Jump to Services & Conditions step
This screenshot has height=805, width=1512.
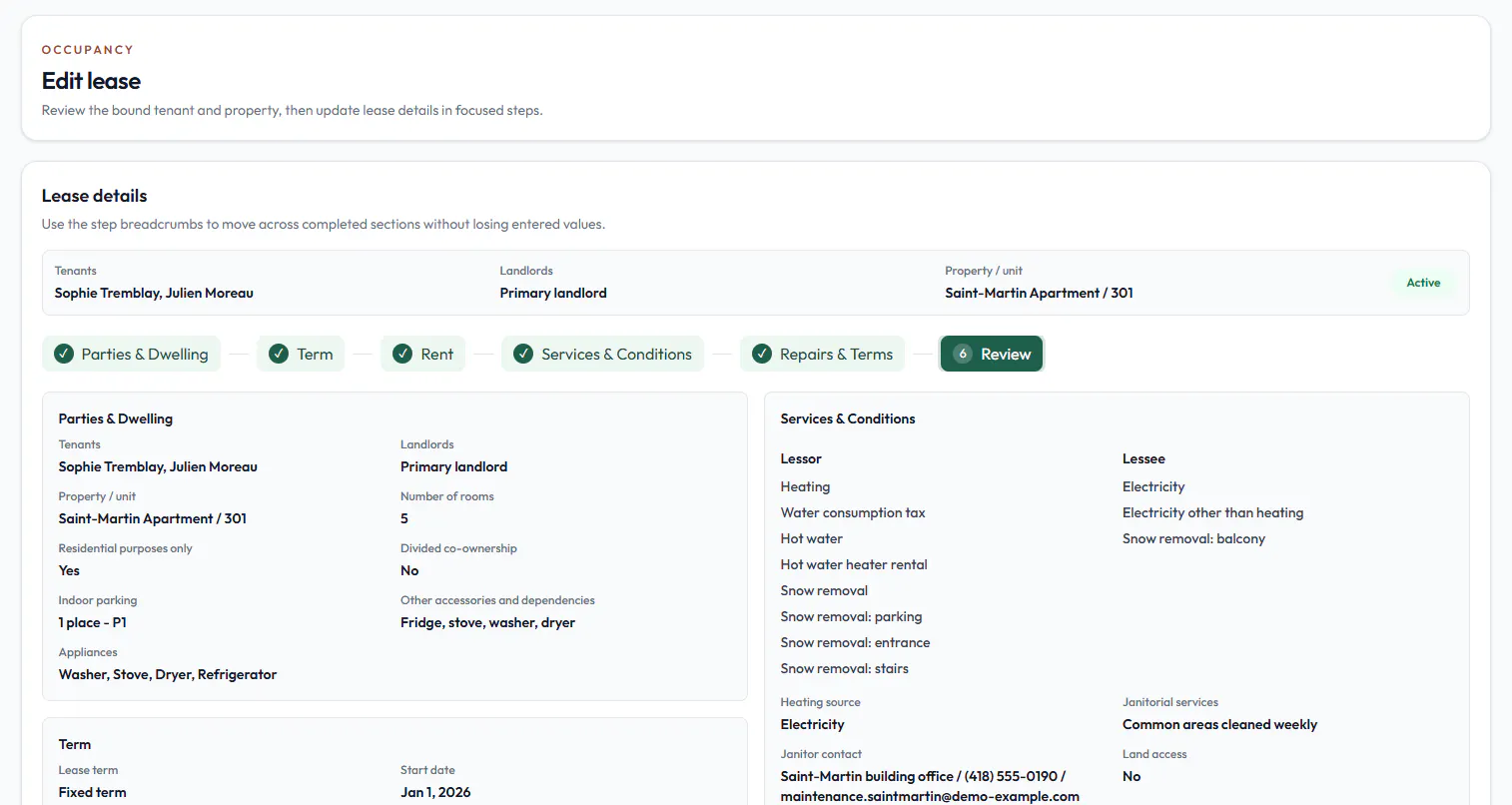point(602,354)
